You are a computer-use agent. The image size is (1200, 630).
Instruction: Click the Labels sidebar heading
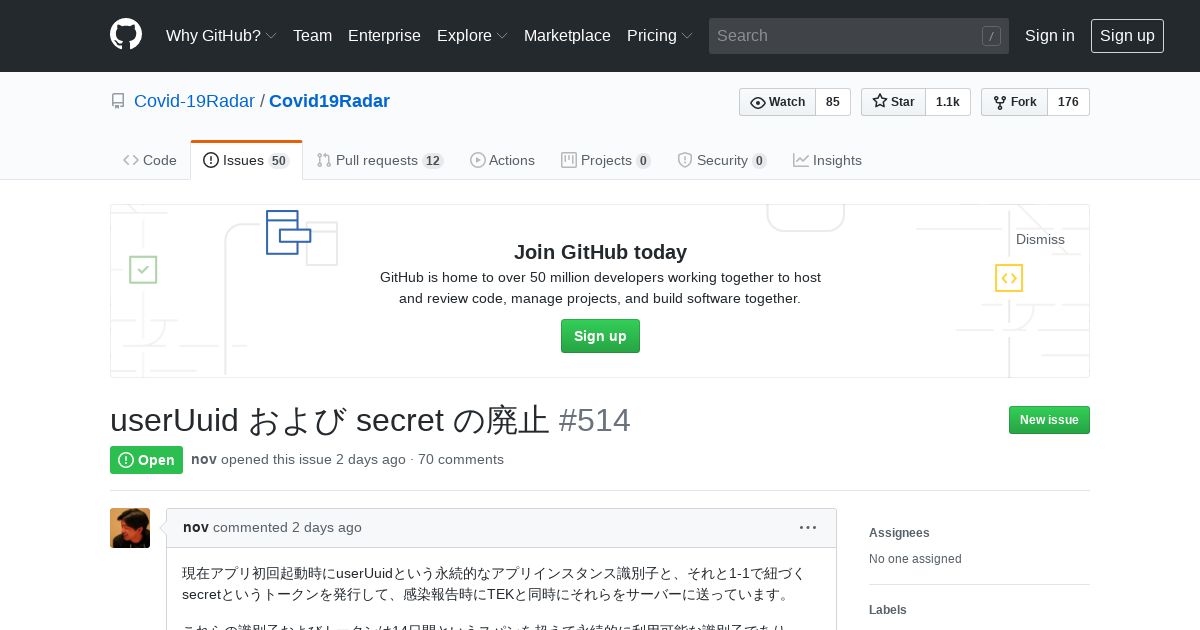click(888, 610)
